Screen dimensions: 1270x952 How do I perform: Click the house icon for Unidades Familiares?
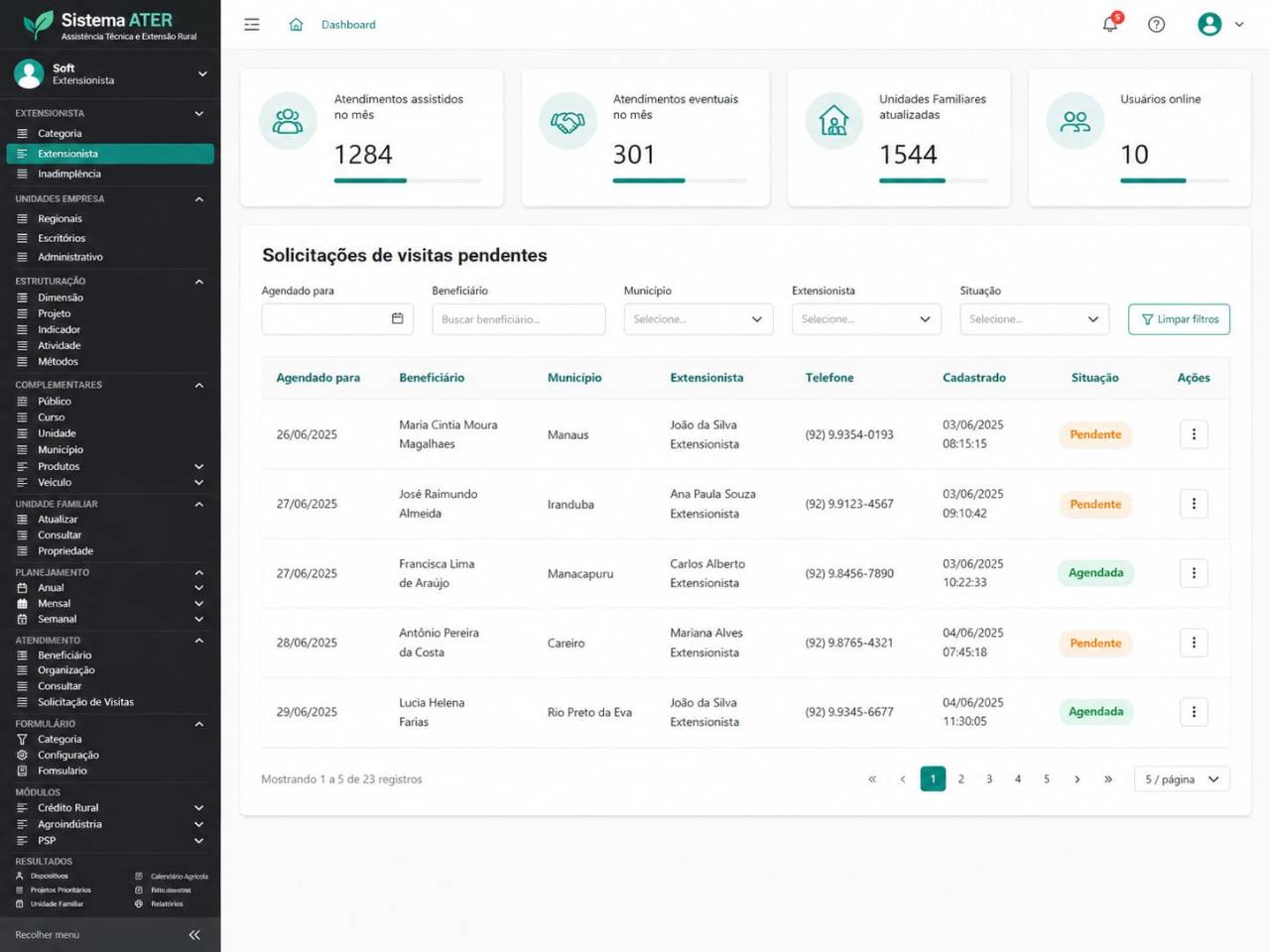[x=833, y=121]
